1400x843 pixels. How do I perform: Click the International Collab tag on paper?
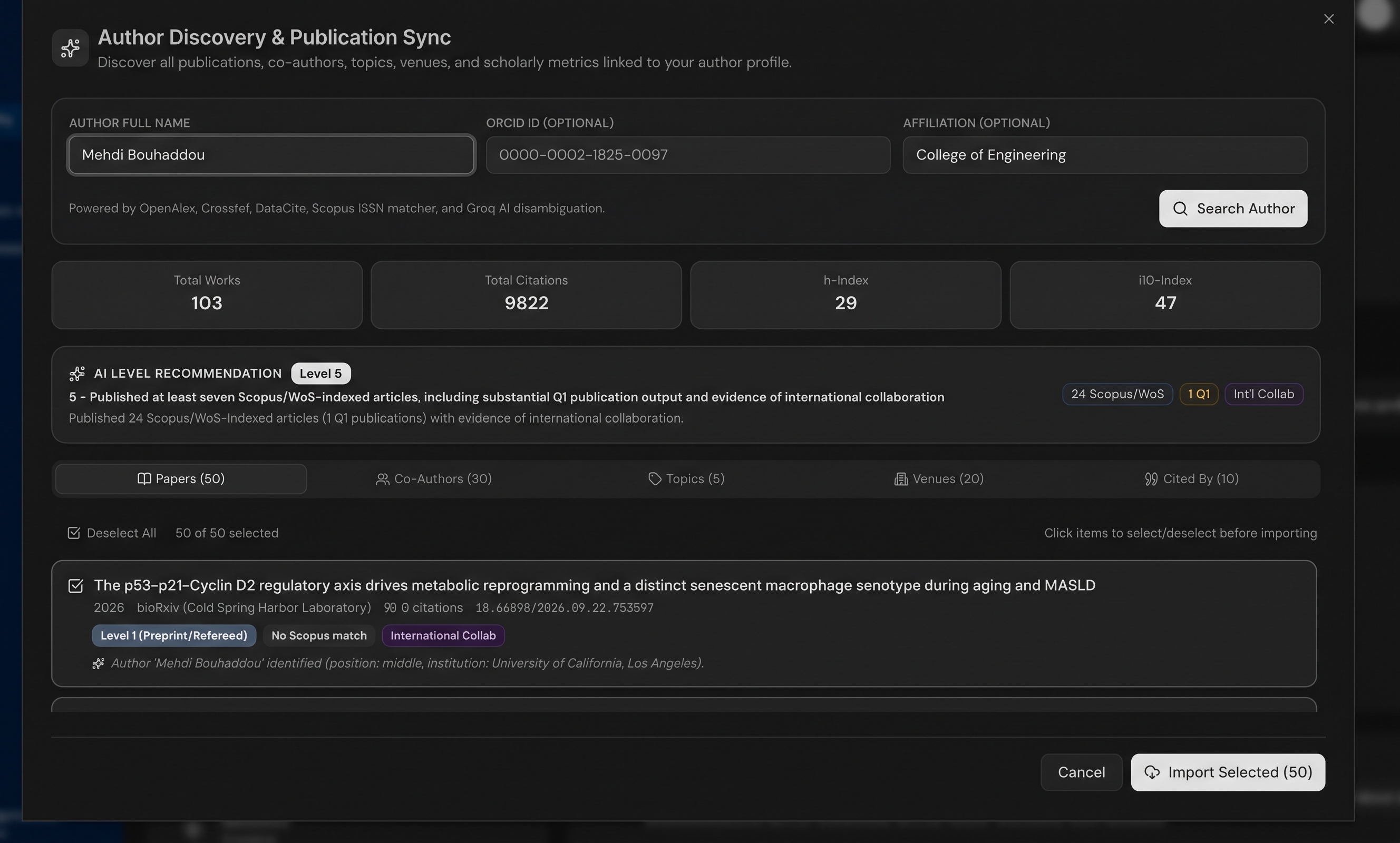pos(443,635)
